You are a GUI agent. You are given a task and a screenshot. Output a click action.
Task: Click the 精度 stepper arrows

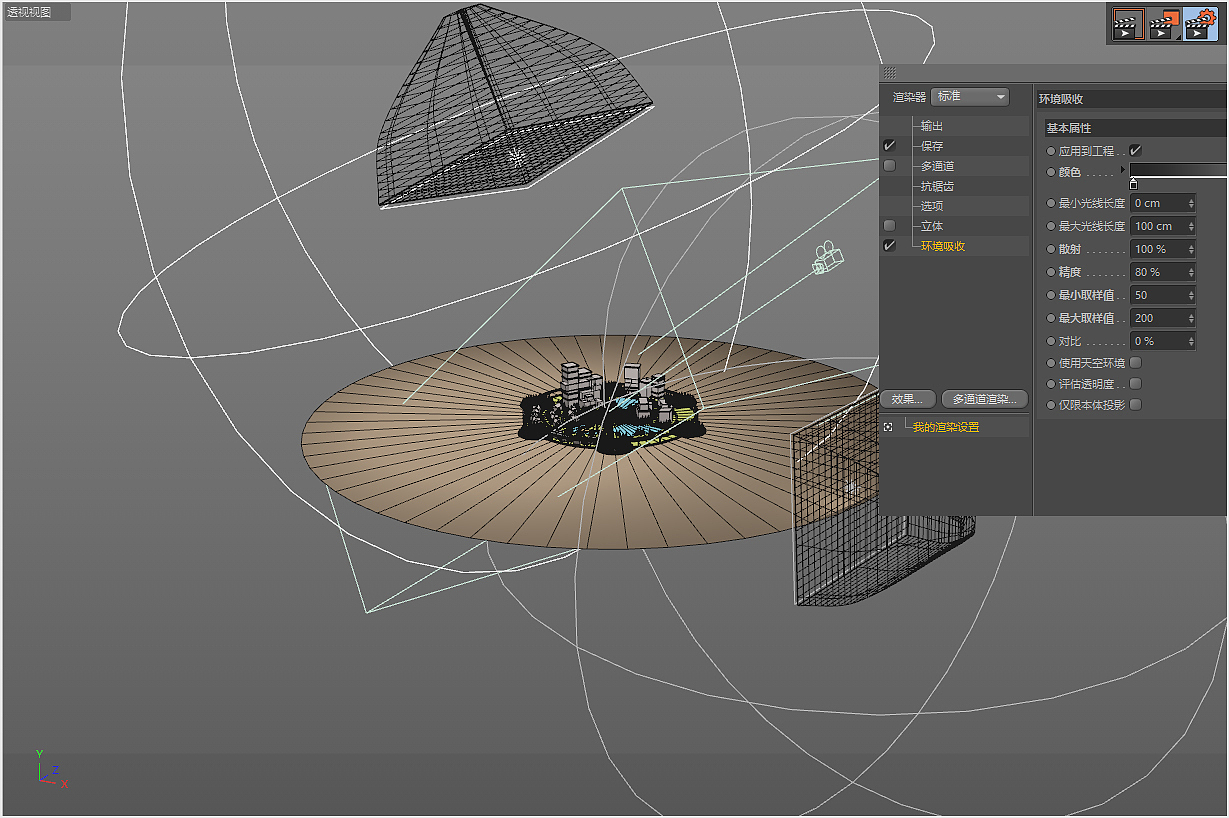(x=1191, y=272)
